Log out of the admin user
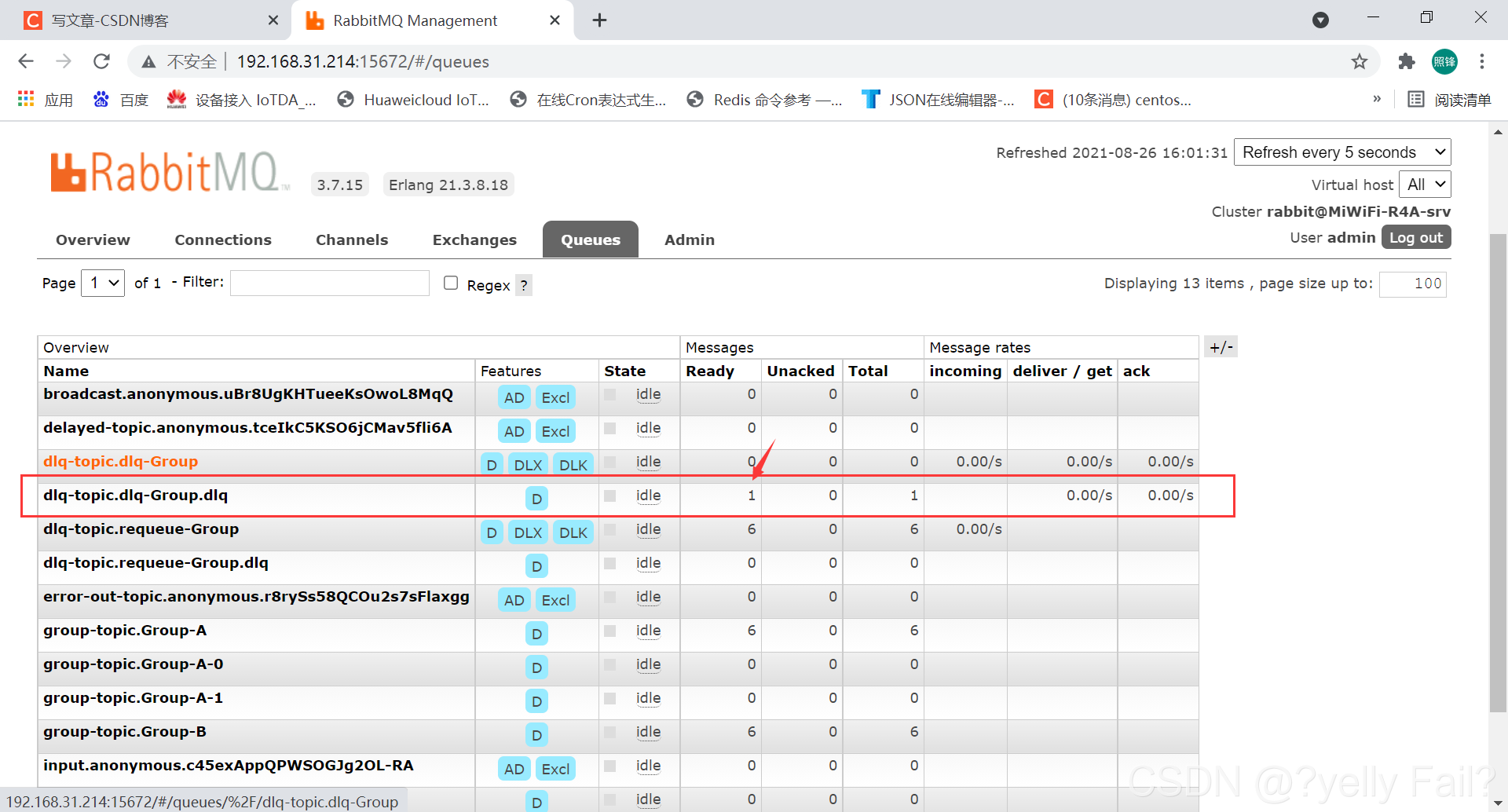This screenshot has height=812, width=1508. coord(1416,237)
